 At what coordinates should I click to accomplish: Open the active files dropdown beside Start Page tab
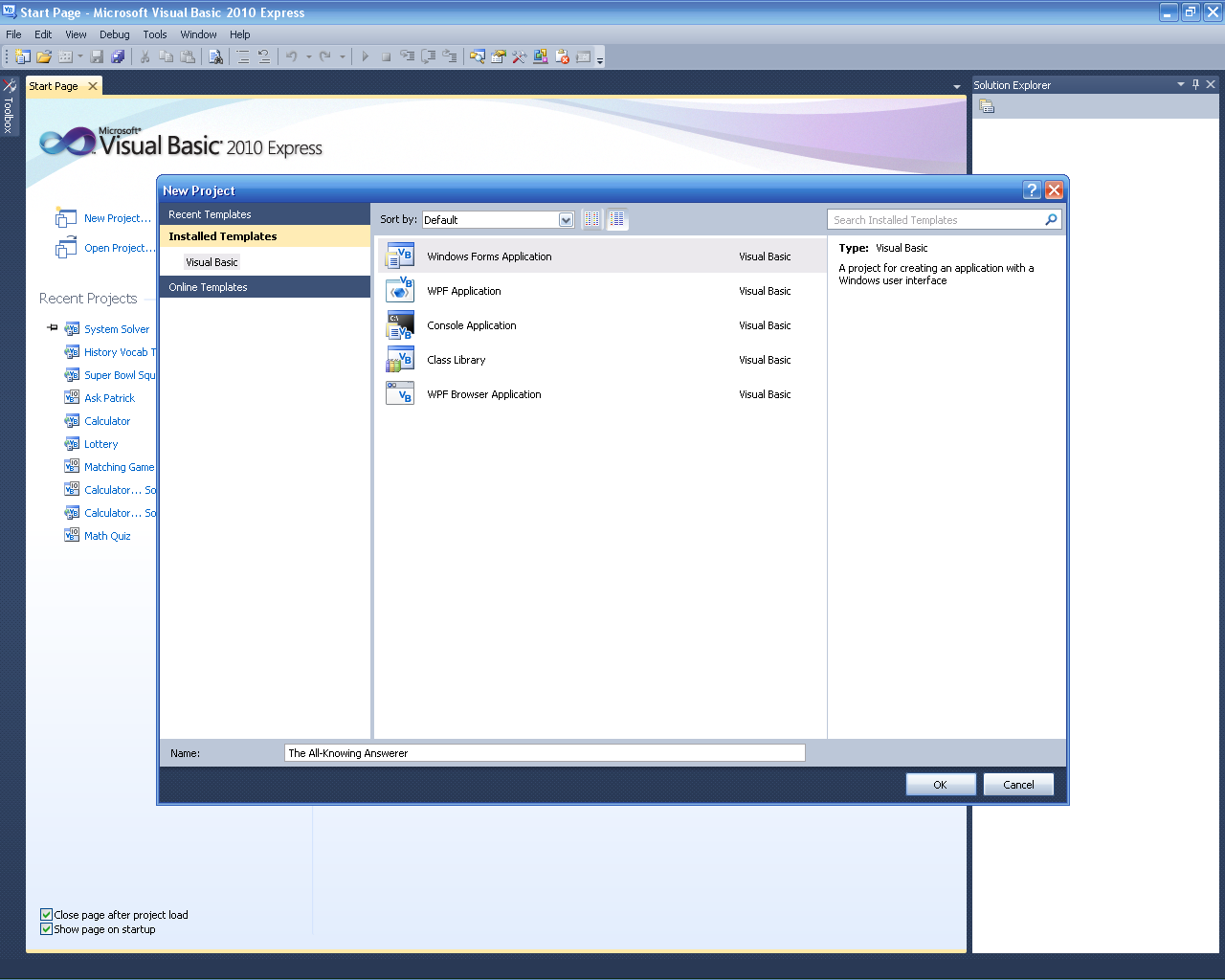(x=956, y=87)
